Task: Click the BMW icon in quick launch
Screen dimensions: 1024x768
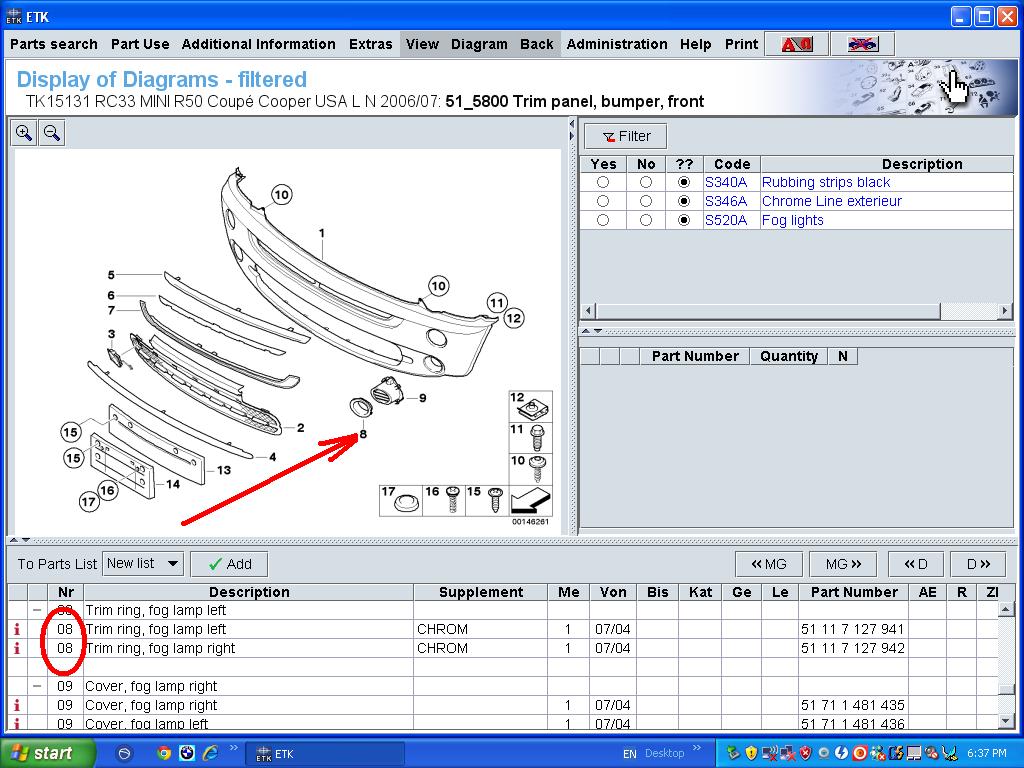Action: (x=187, y=753)
